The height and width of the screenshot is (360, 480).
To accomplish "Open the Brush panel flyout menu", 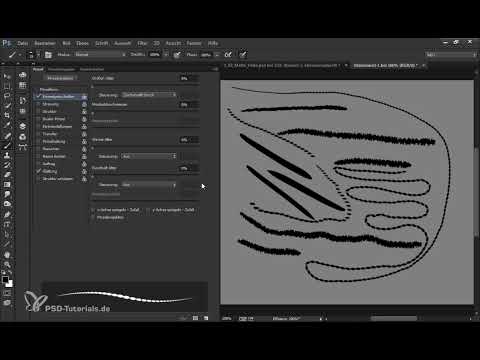I will point(215,69).
